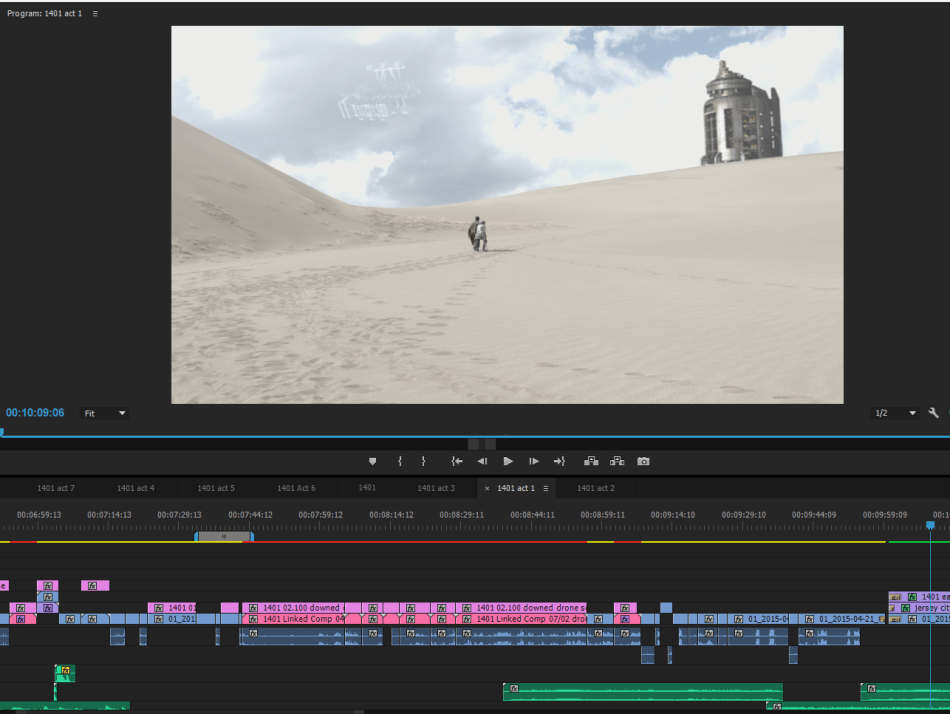The height and width of the screenshot is (714, 950).
Task: Step back one frame
Action: pos(481,461)
